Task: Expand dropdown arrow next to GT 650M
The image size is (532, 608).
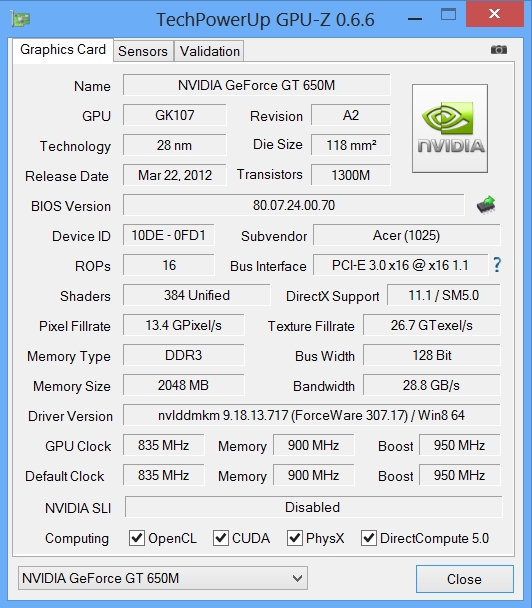Action: point(297,579)
